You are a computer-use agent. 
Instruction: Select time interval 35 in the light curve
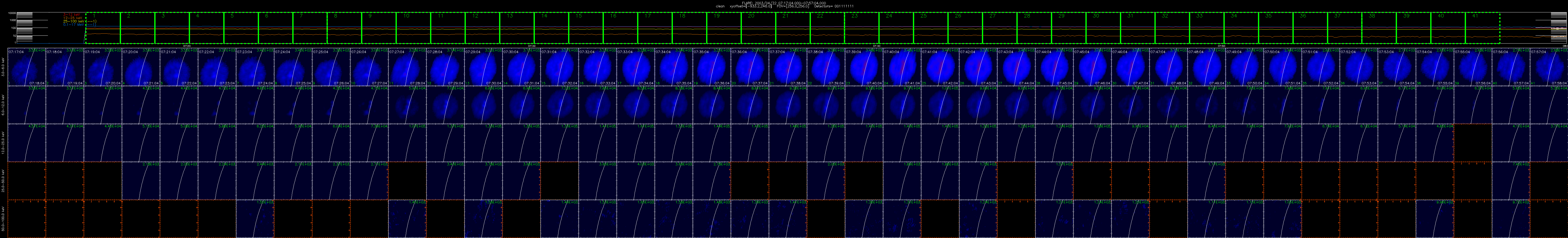[1276, 28]
